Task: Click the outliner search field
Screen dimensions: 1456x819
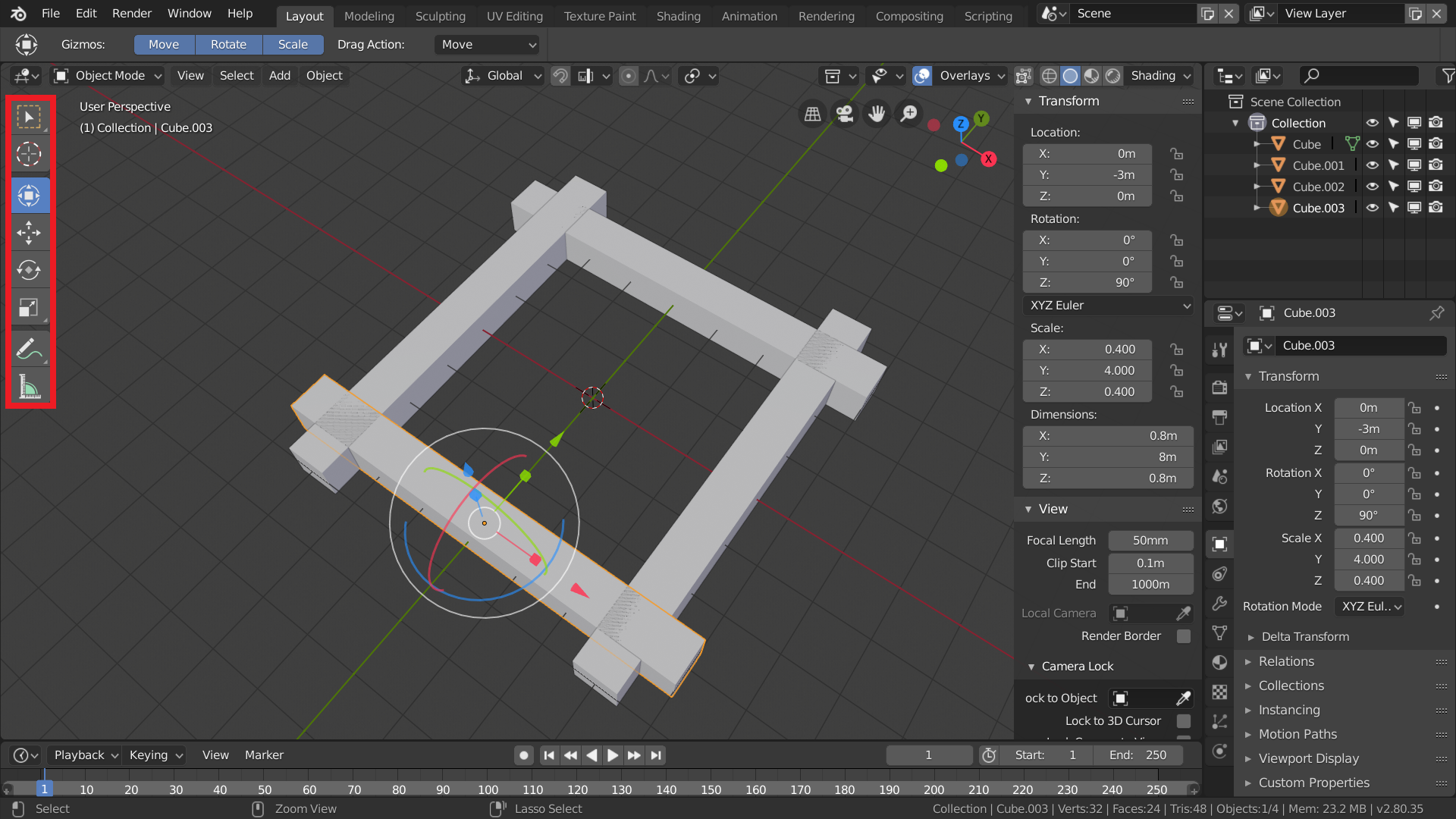Action: click(x=1358, y=76)
